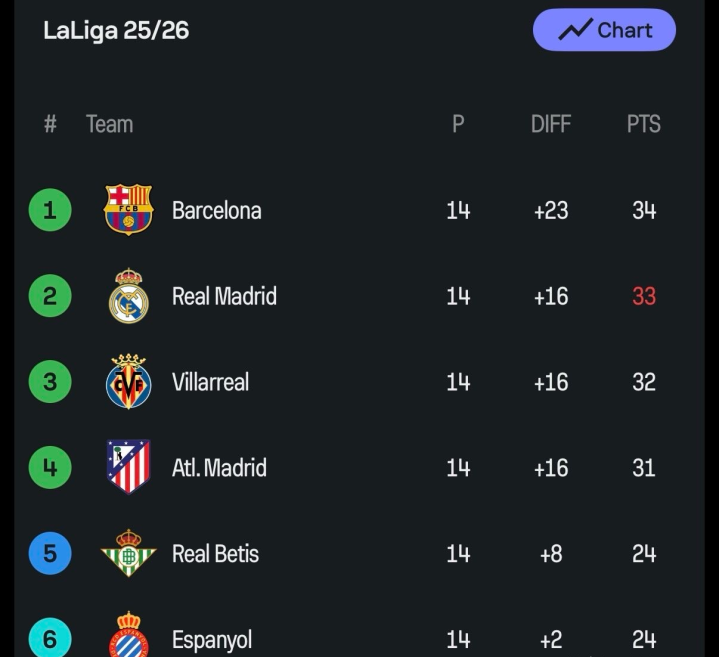Select the Atl. Madrid team name
The width and height of the screenshot is (719, 657).
click(x=219, y=467)
